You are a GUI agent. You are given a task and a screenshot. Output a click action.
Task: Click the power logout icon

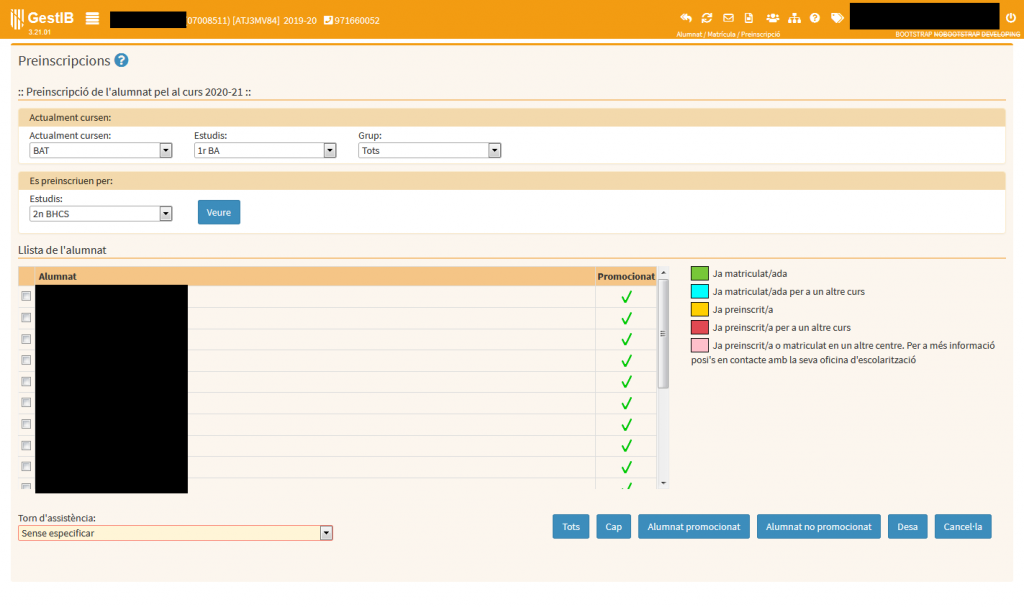[1010, 18]
